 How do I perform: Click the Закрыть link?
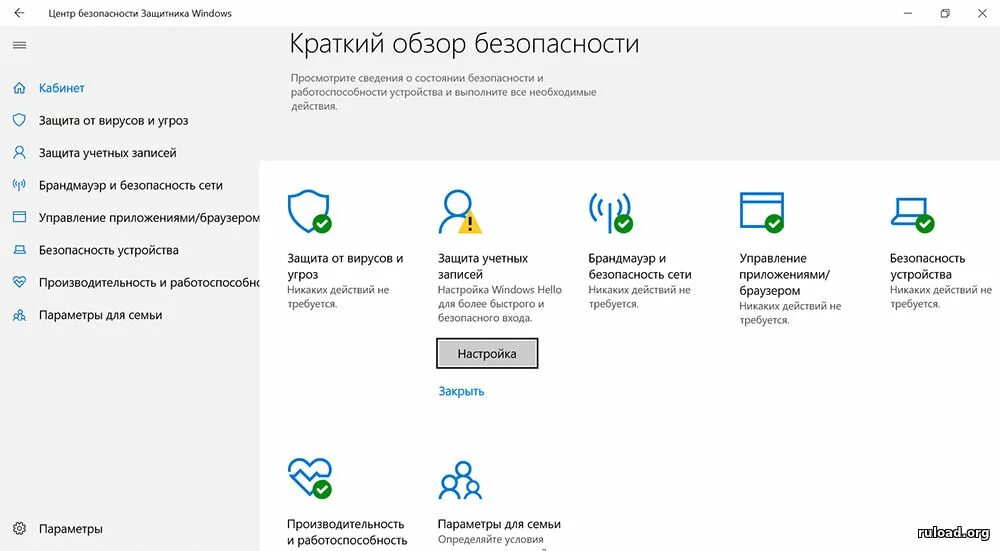click(461, 391)
